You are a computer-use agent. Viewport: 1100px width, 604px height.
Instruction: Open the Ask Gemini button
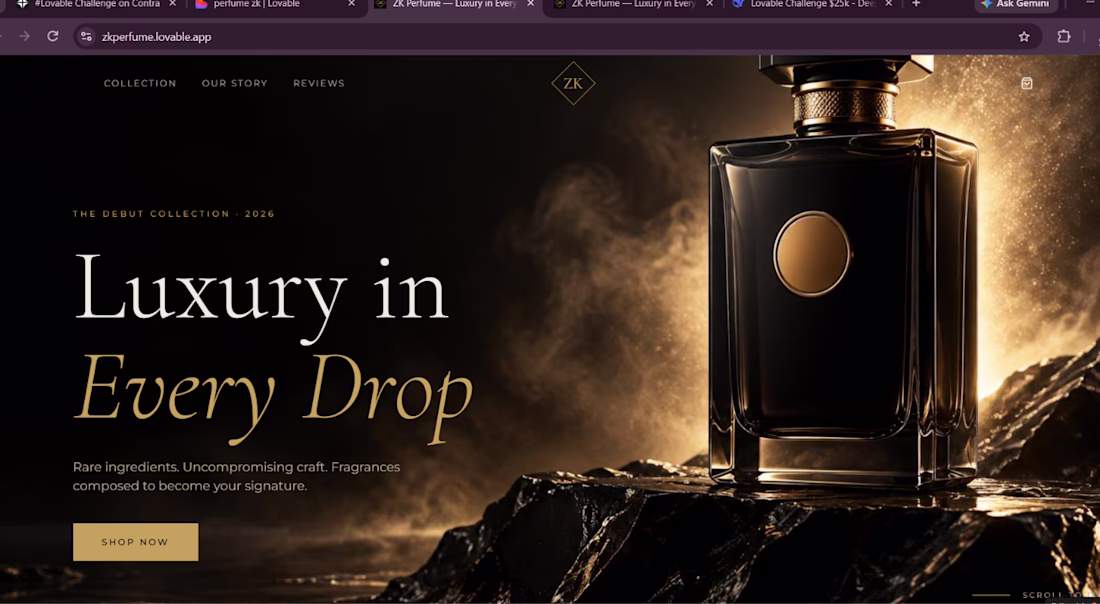1016,4
